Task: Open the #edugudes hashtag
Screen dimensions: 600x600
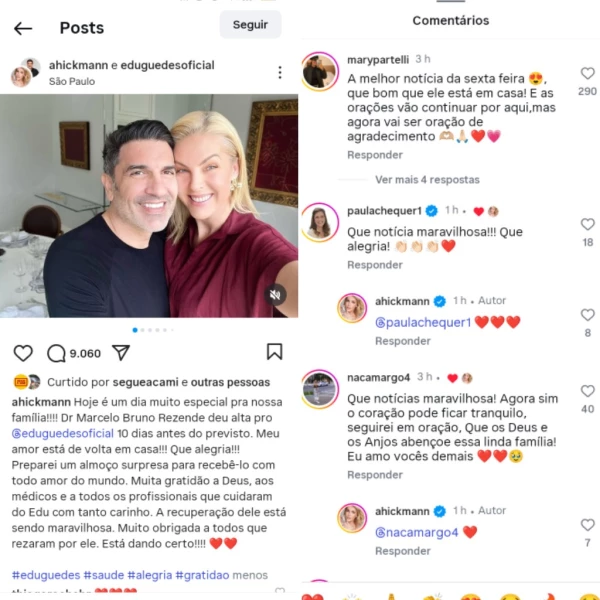Action: coord(46,575)
